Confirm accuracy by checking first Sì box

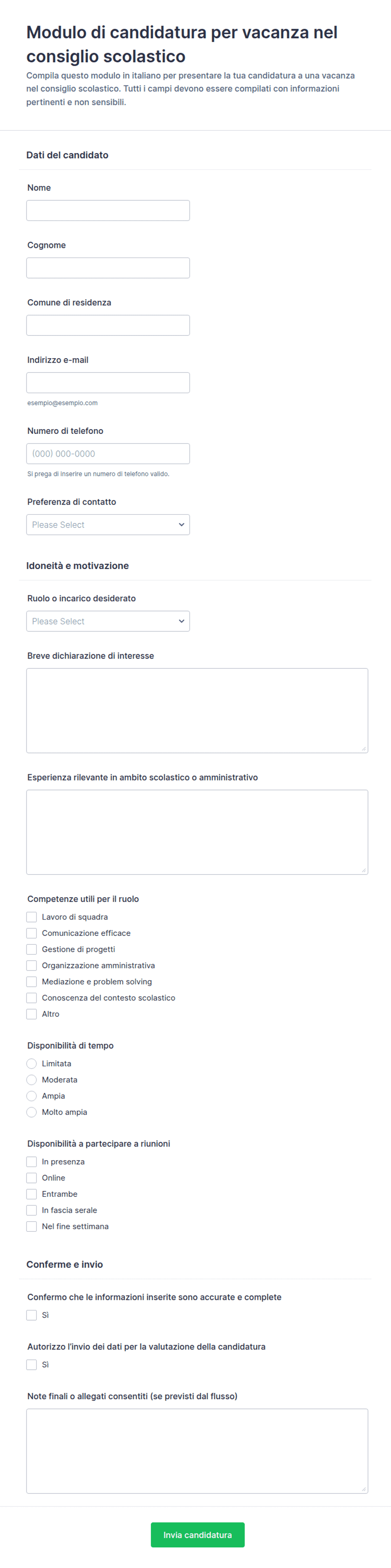[32, 1315]
